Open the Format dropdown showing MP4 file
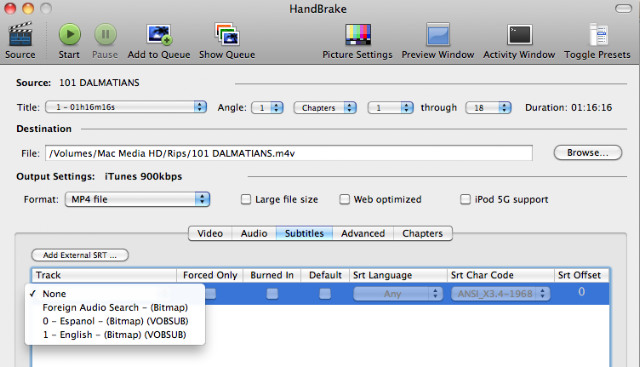Image resolution: width=640 pixels, height=367 pixels. (137, 199)
